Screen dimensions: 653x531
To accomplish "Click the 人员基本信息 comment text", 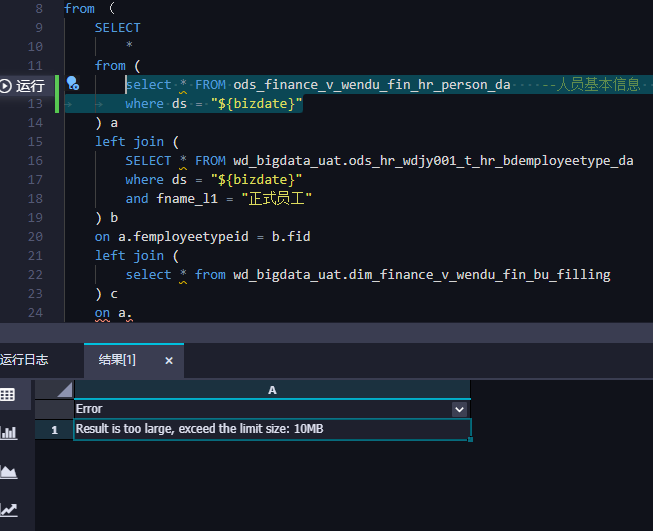I will 598,85.
